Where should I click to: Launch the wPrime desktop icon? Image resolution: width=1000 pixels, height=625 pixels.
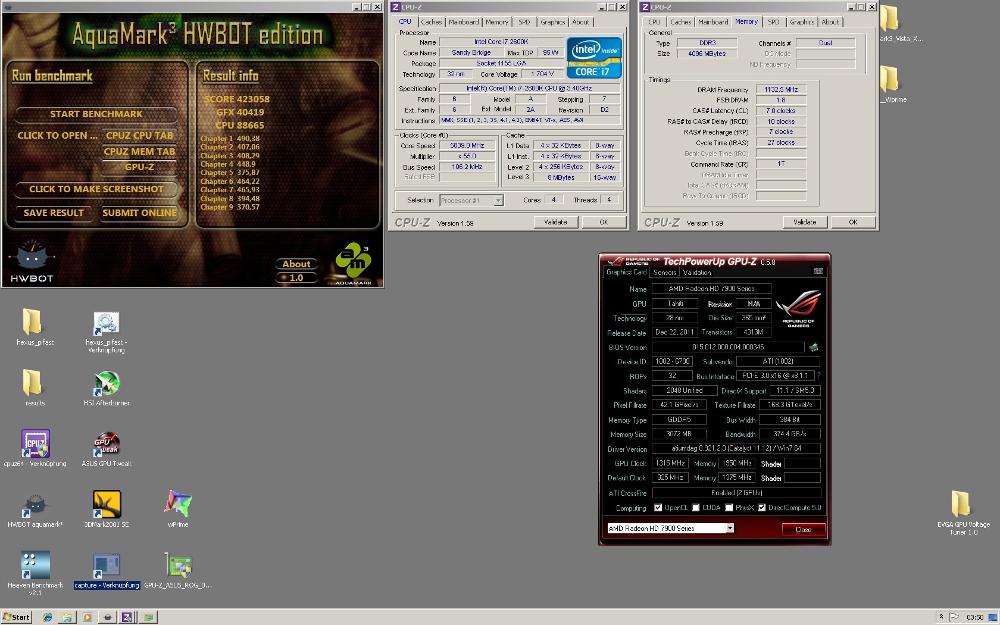coord(177,504)
